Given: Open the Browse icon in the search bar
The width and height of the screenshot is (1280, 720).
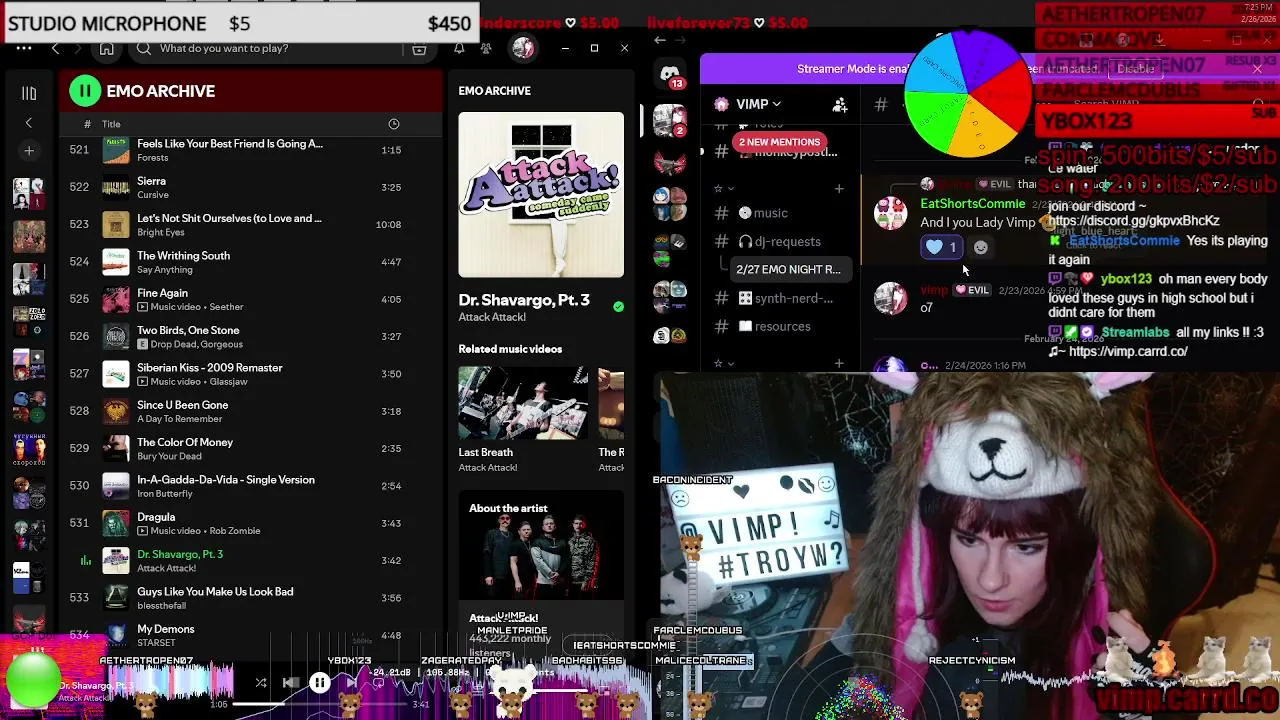Looking at the screenshot, I should 419,49.
